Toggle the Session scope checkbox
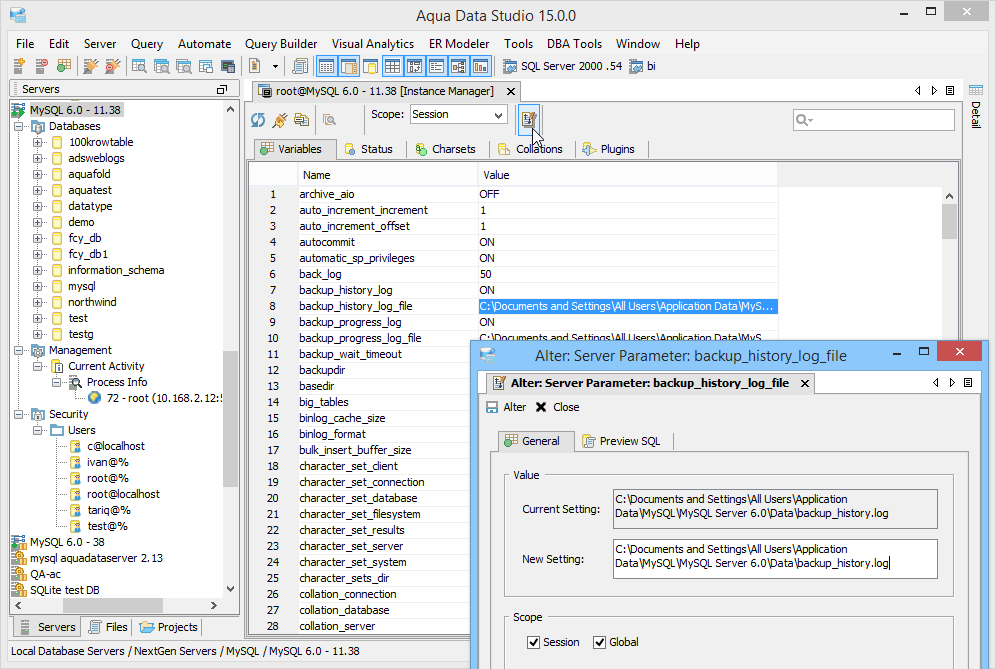Image resolution: width=996 pixels, height=669 pixels. (x=534, y=642)
